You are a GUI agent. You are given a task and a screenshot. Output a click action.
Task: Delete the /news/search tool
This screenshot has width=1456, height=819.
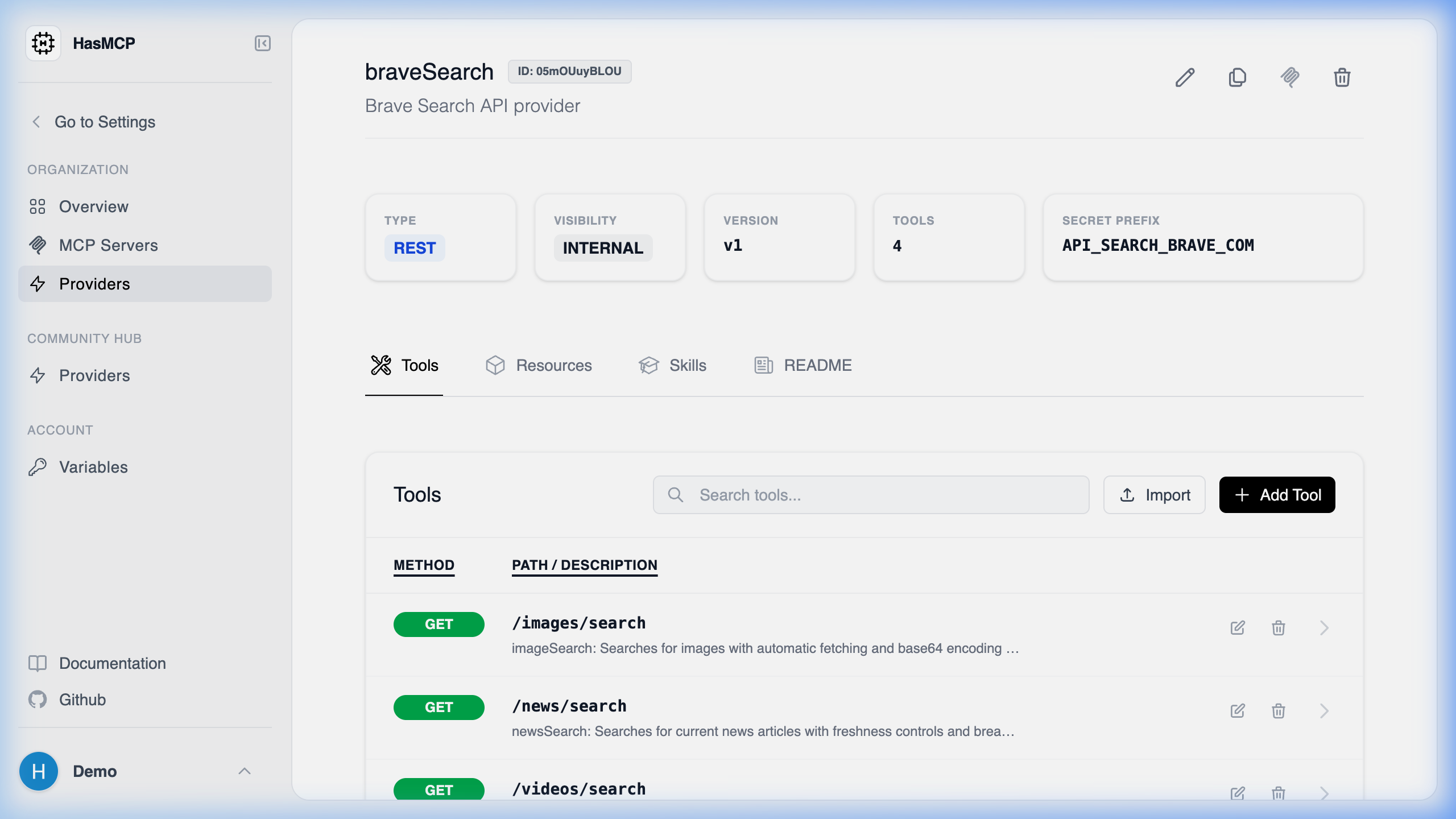click(x=1277, y=711)
